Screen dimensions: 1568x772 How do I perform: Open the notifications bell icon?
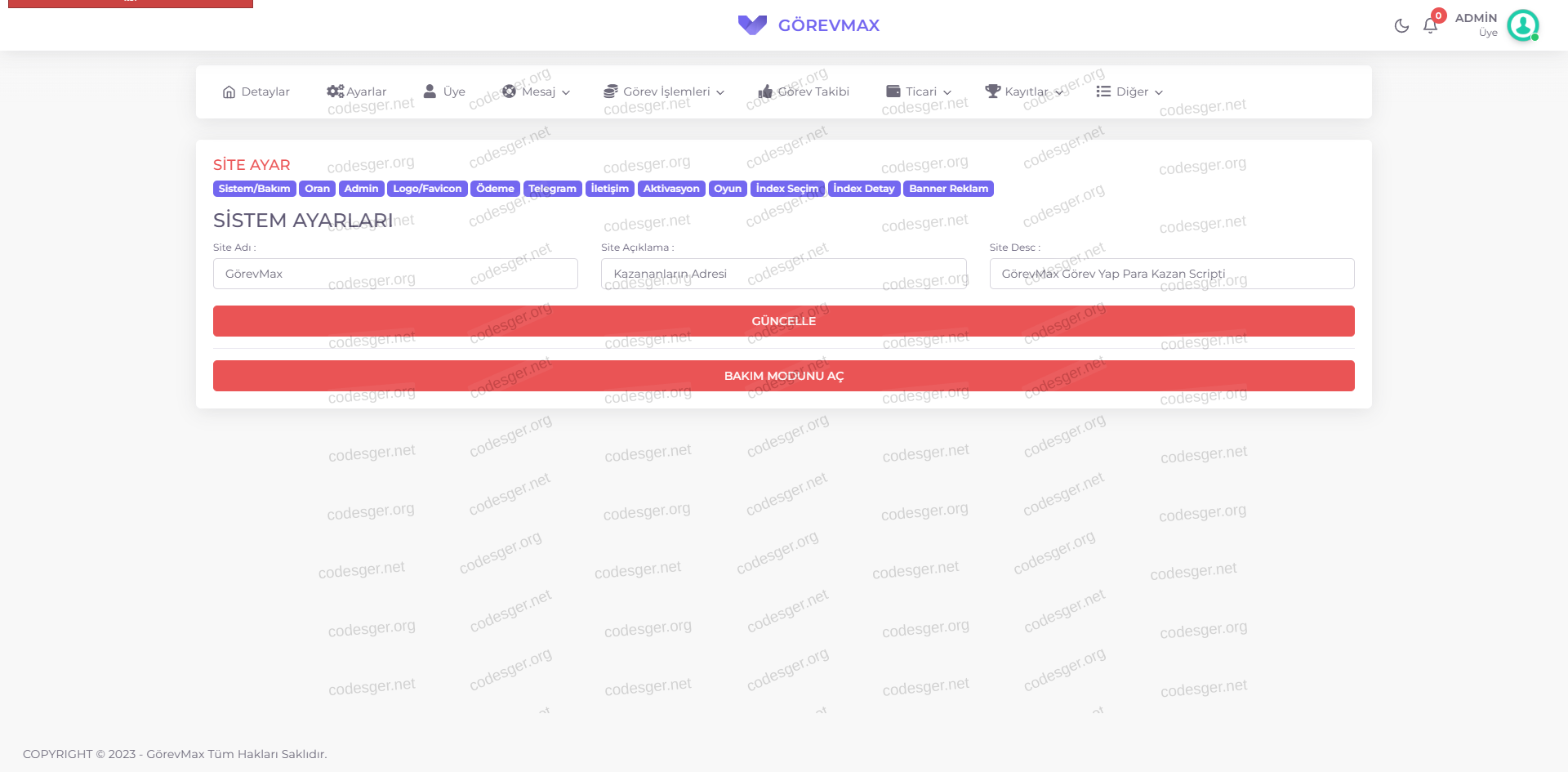point(1430,25)
